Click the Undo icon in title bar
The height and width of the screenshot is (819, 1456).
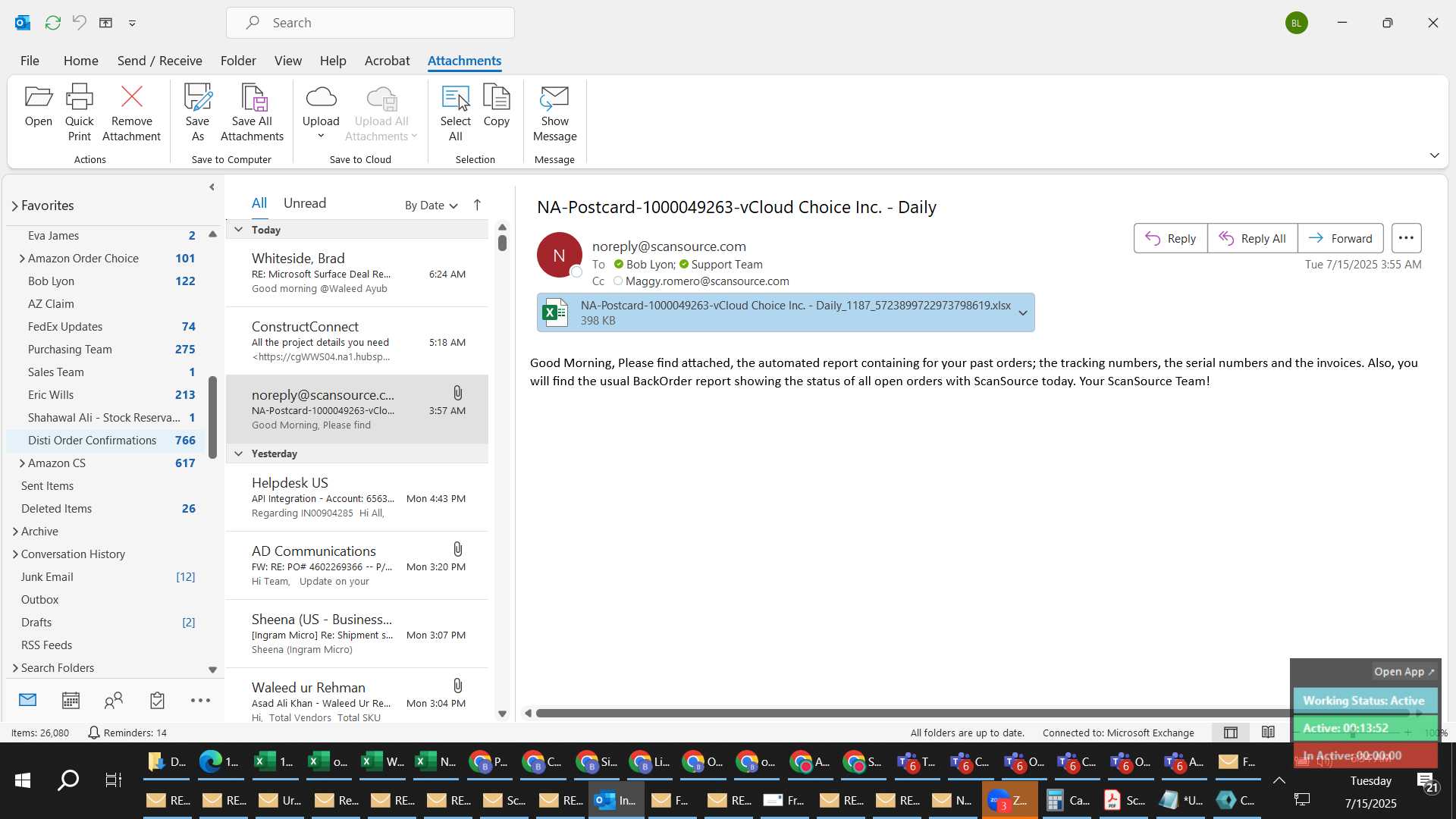pos(79,23)
